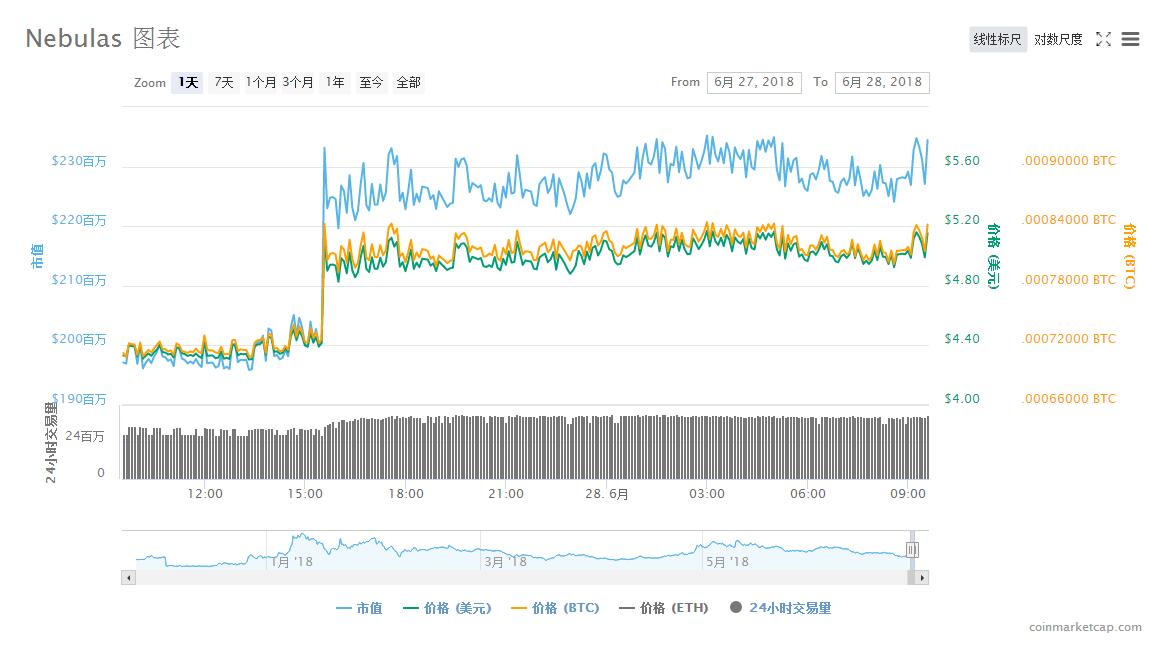The height and width of the screenshot is (649, 1176).
Task: Select the 1天 zoom range
Action: click(x=188, y=83)
